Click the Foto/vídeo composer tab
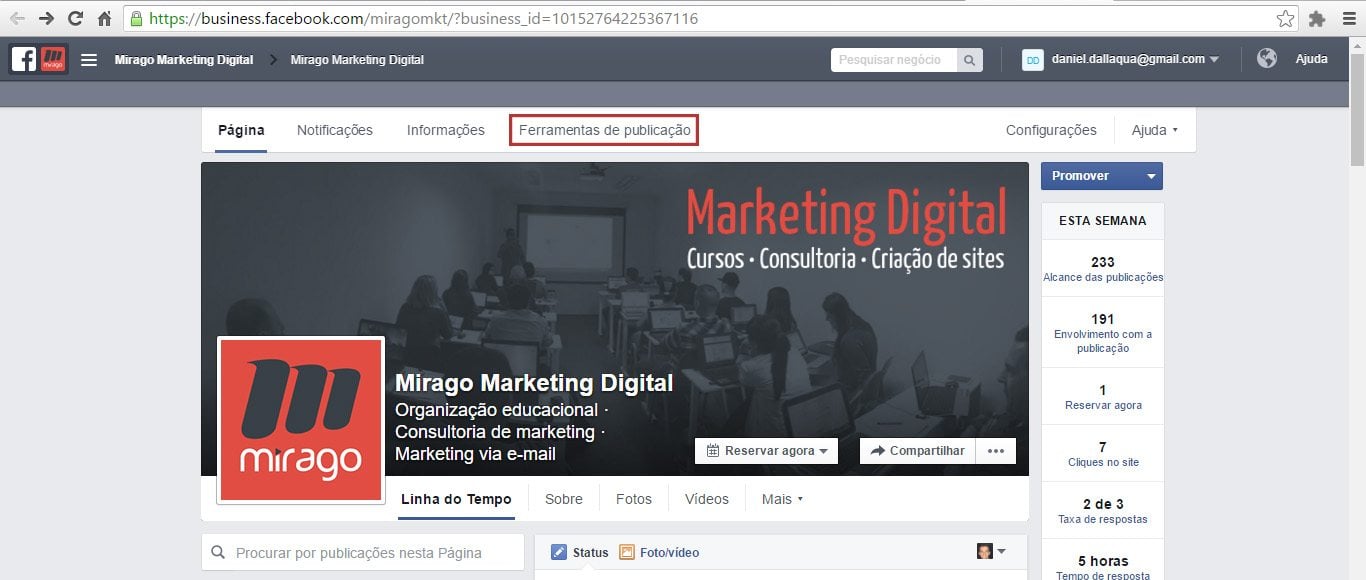Viewport: 1366px width, 580px height. [x=659, y=552]
